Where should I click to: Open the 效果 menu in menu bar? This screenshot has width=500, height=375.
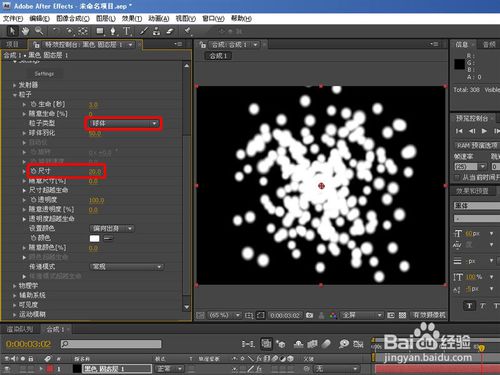[x=132, y=18]
